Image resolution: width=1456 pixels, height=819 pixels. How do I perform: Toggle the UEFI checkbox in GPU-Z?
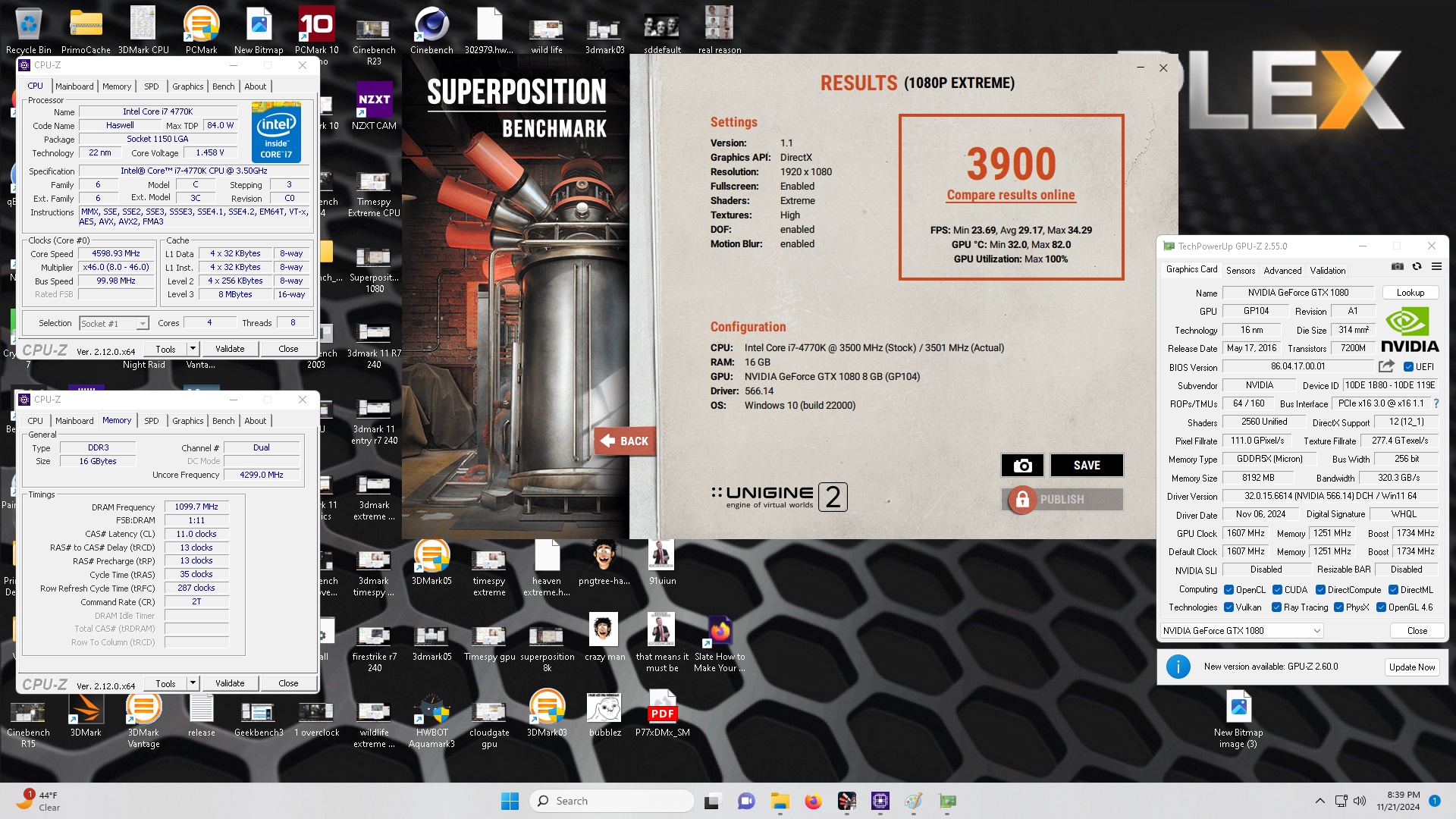tap(1408, 367)
